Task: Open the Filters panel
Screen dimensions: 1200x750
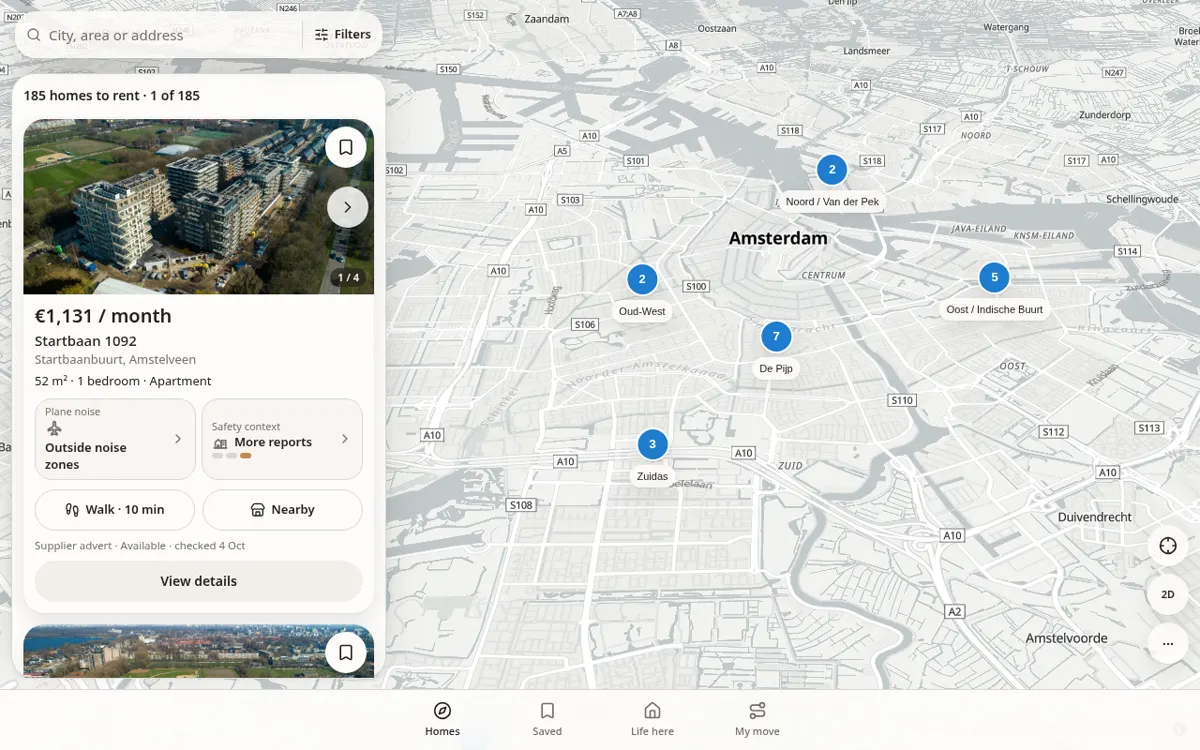Action: [x=342, y=34]
